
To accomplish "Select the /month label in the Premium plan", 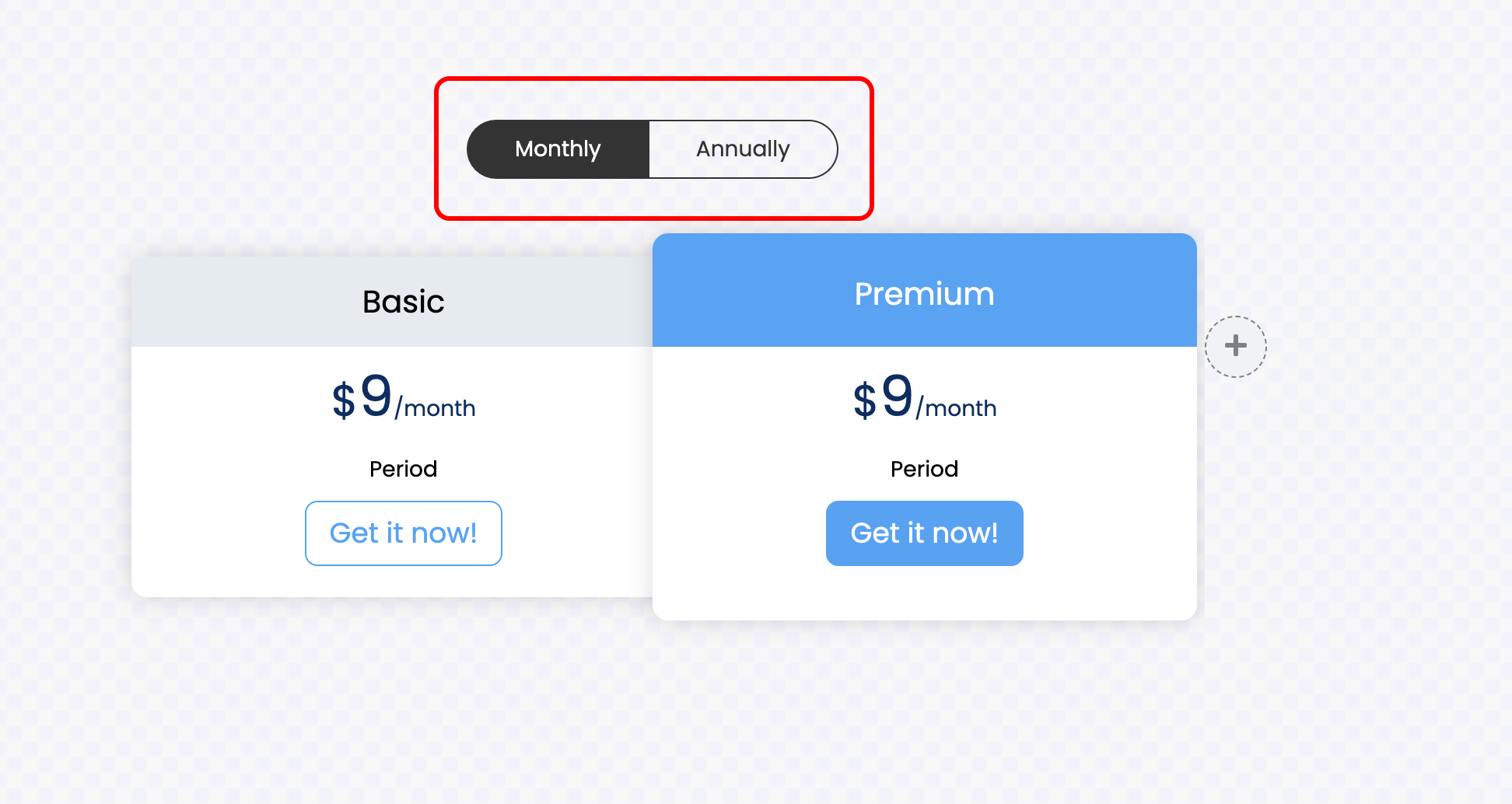I will pos(957,408).
